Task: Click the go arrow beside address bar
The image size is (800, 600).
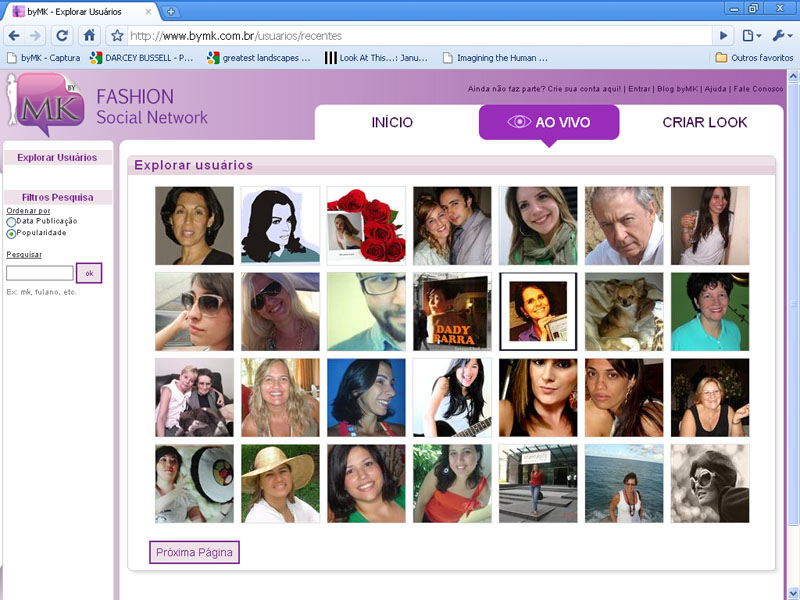Action: tap(724, 35)
